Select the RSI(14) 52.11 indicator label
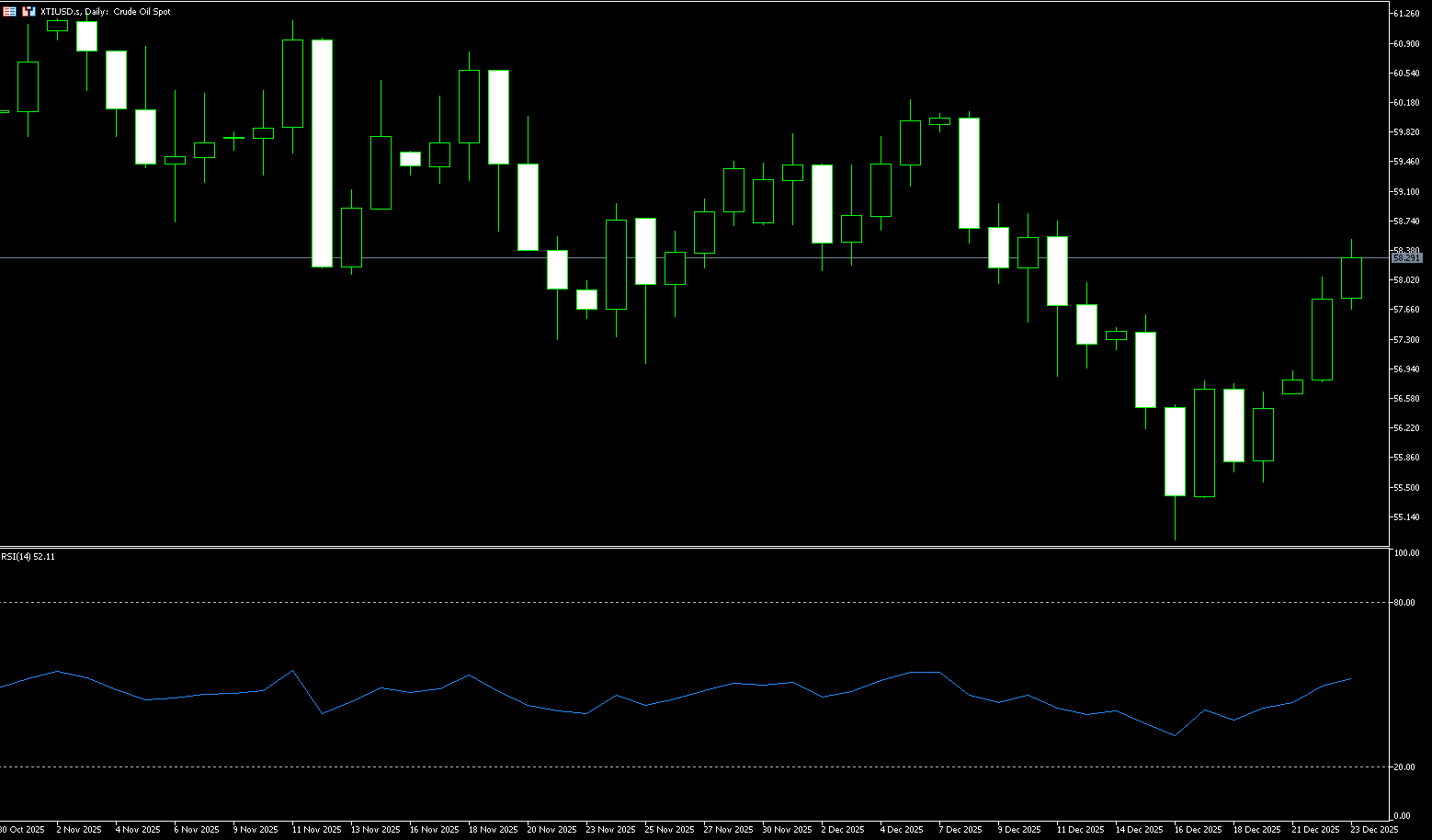Screen dimensions: 1432x840 pyautogui.click(x=28, y=556)
